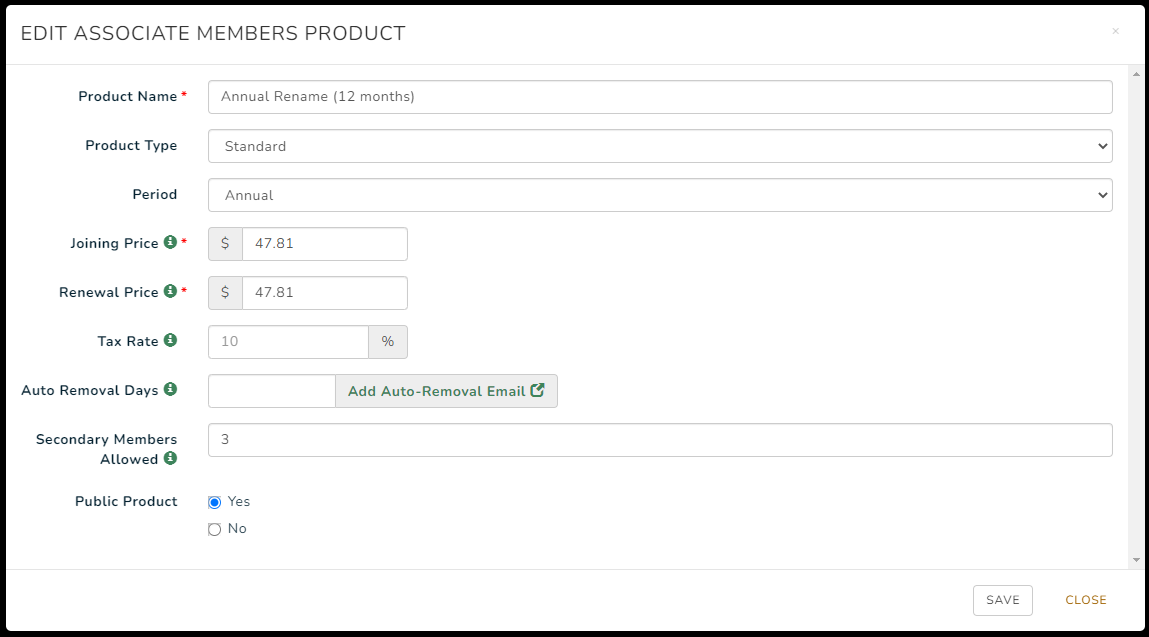Click the Joining Price label text
This screenshot has width=1149, height=637.
114,243
